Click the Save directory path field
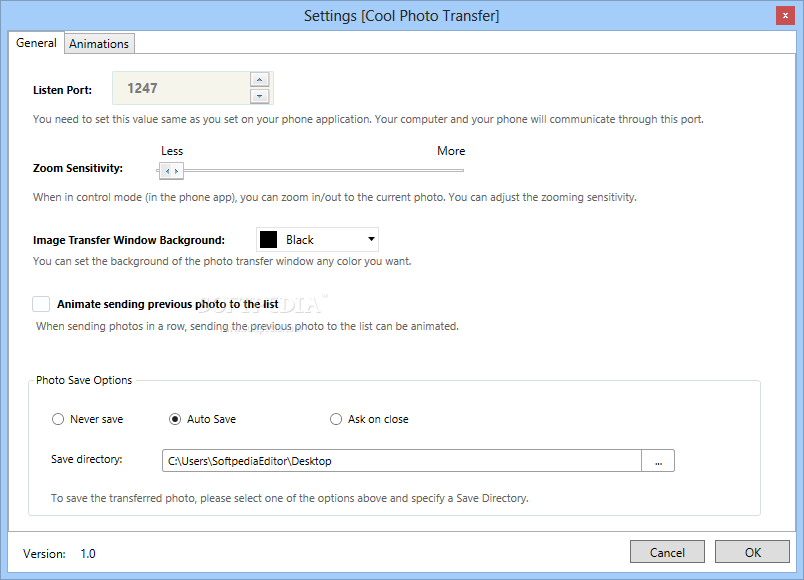 402,461
